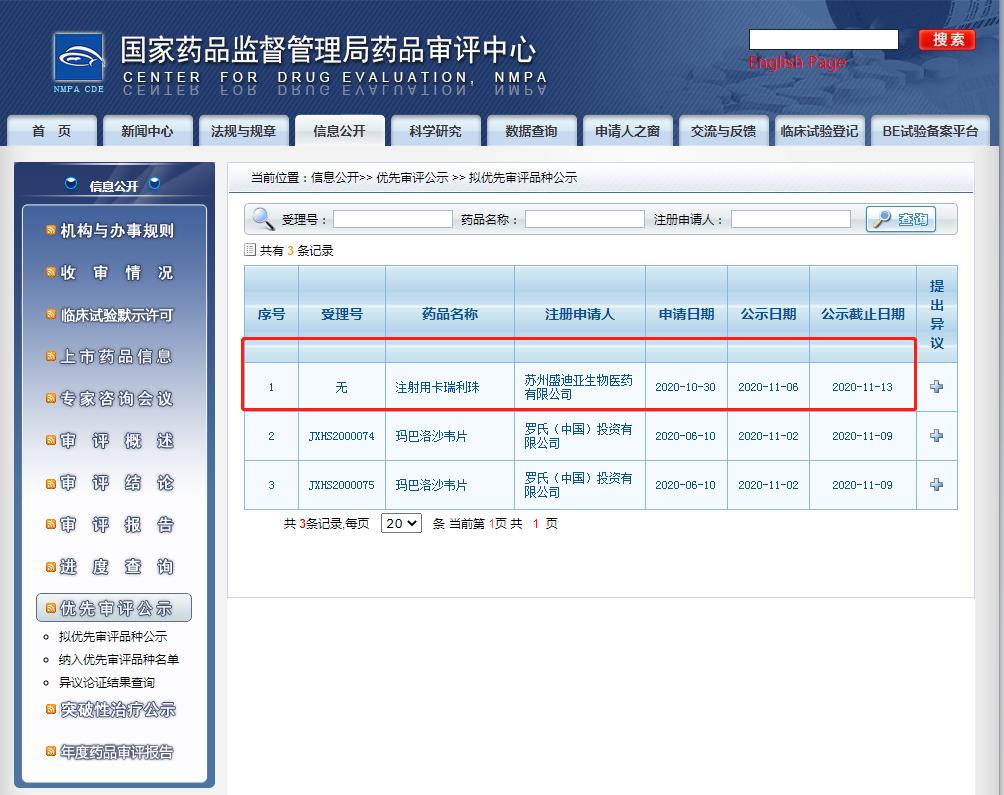
Task: Click plus icon for JXHS2000074 row
Action: coord(936,435)
